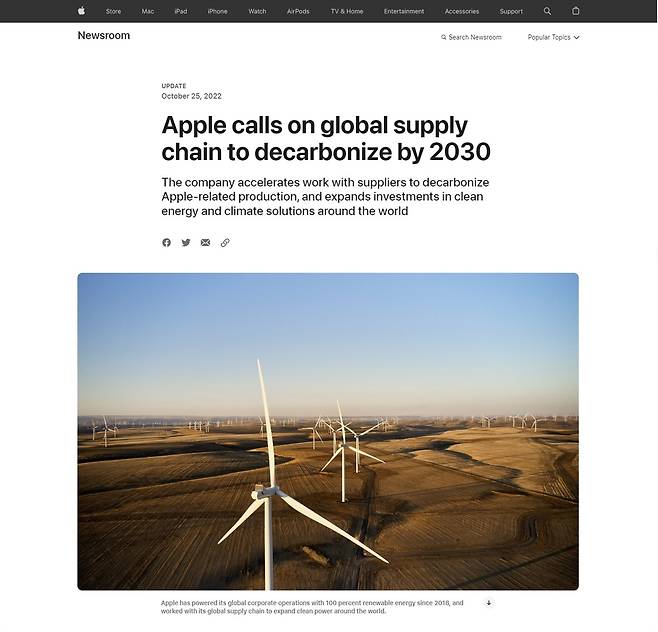This screenshot has height=632, width=658.
Task: Click the Apple logo icon
Action: pos(81,11)
